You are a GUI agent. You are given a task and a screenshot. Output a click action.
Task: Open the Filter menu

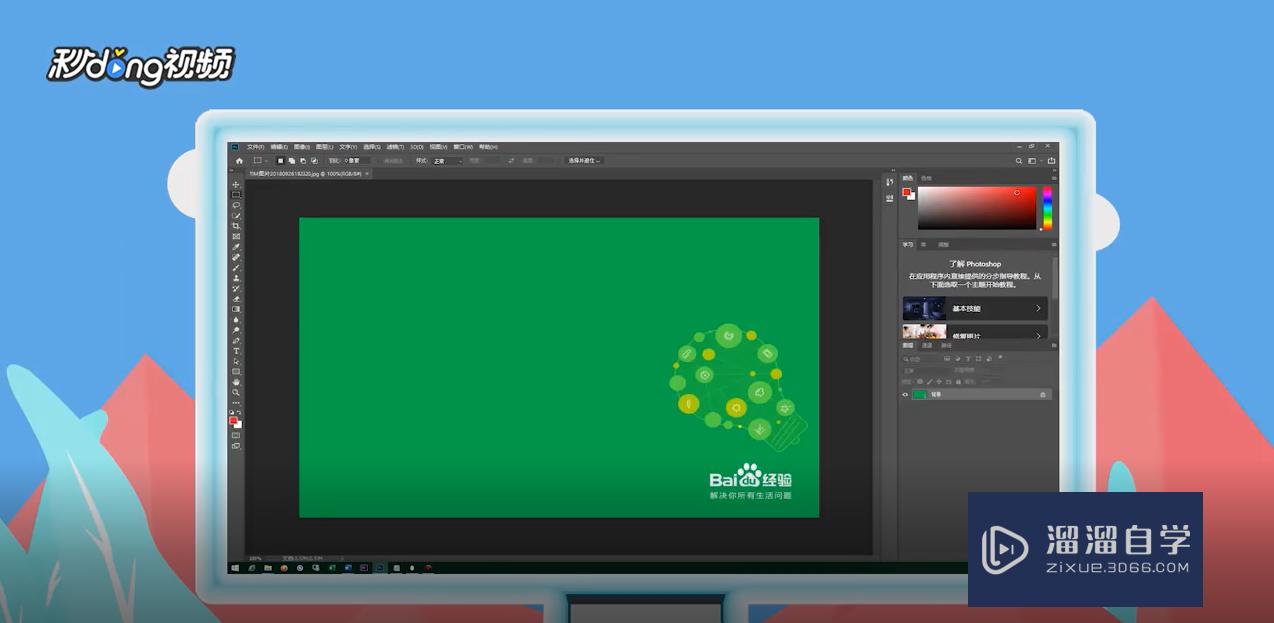(395, 146)
